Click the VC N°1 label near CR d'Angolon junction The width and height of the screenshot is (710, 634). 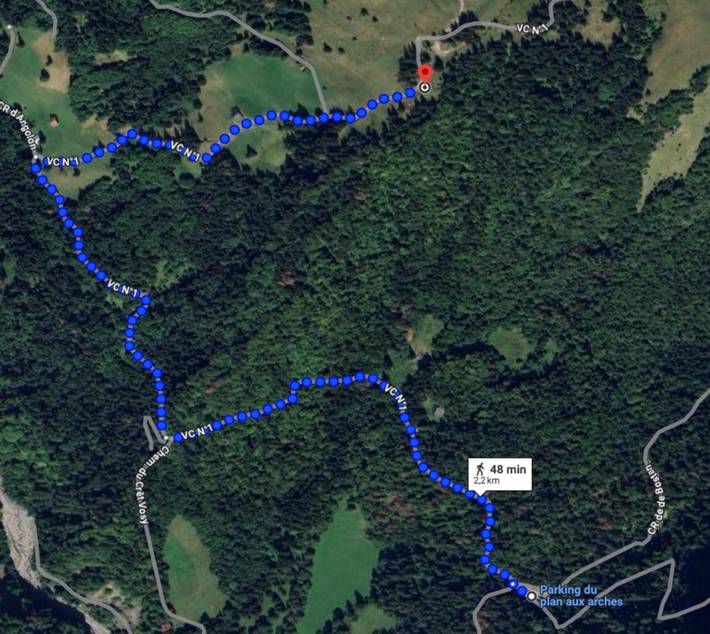tap(62, 162)
